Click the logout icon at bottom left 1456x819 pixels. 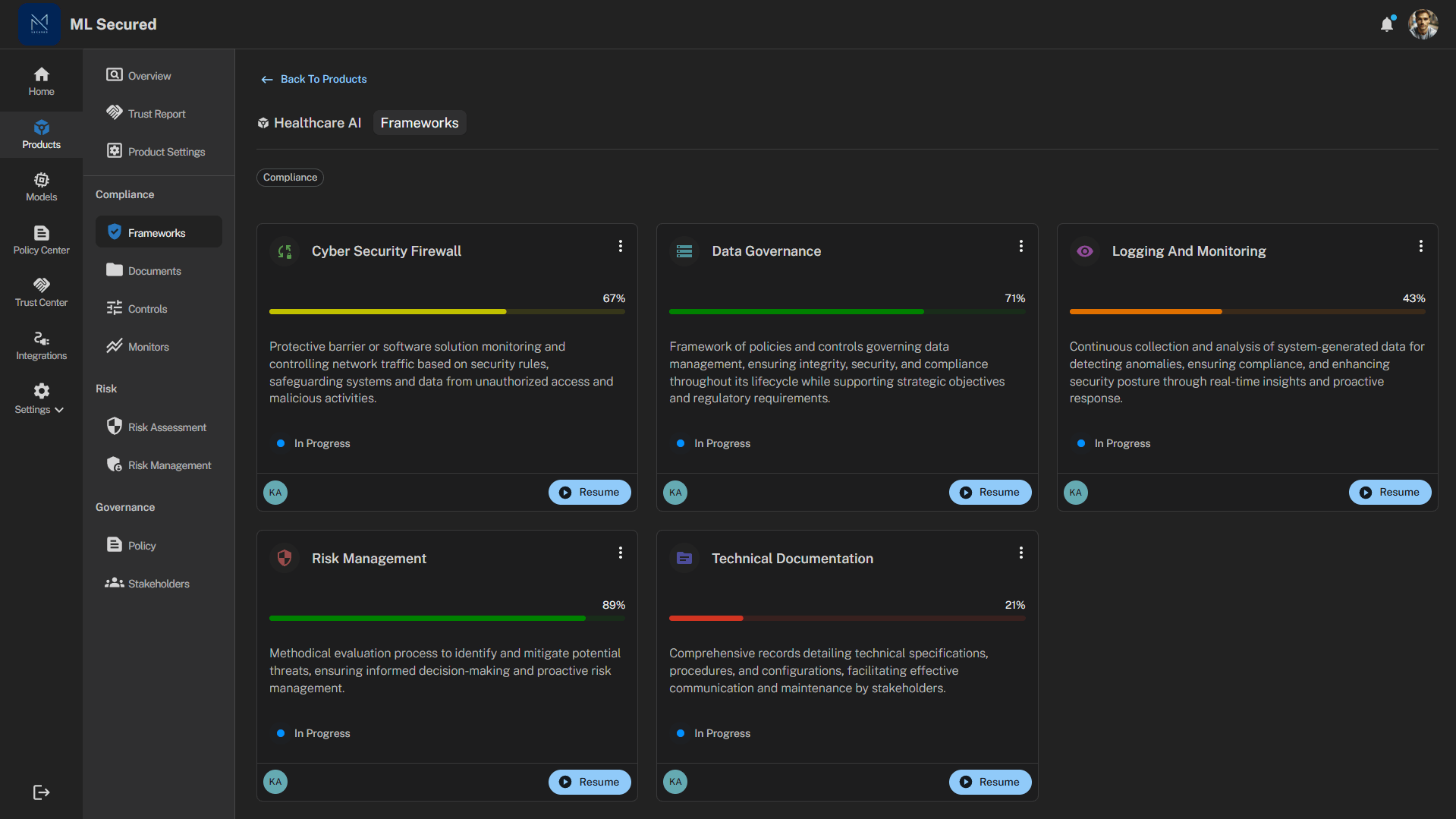[41, 792]
